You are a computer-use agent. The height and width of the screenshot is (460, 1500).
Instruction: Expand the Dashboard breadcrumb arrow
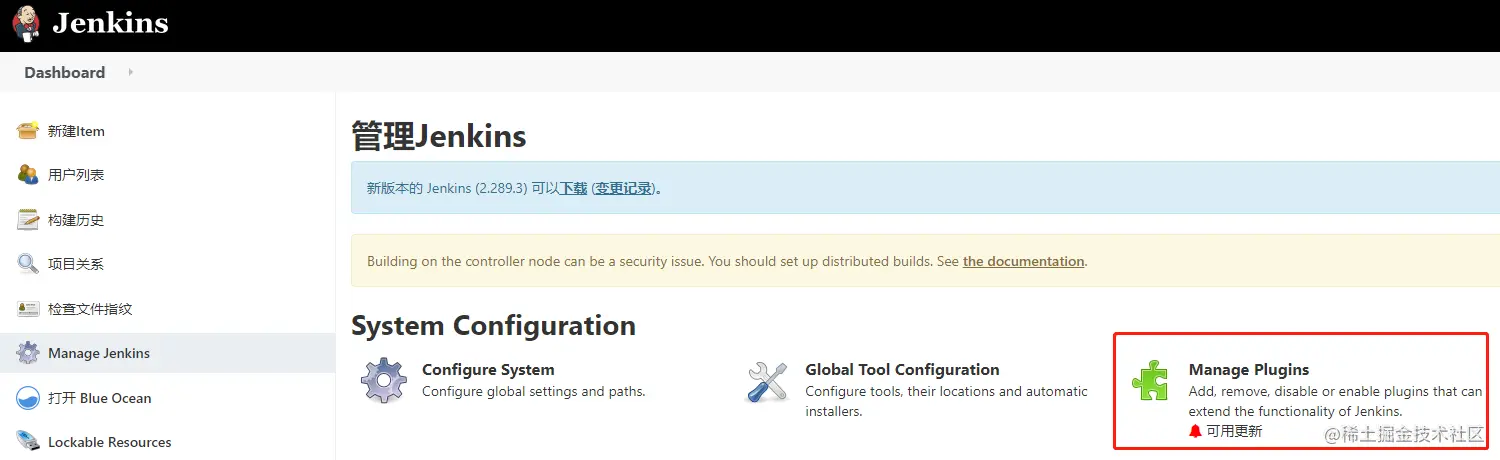tap(130, 72)
